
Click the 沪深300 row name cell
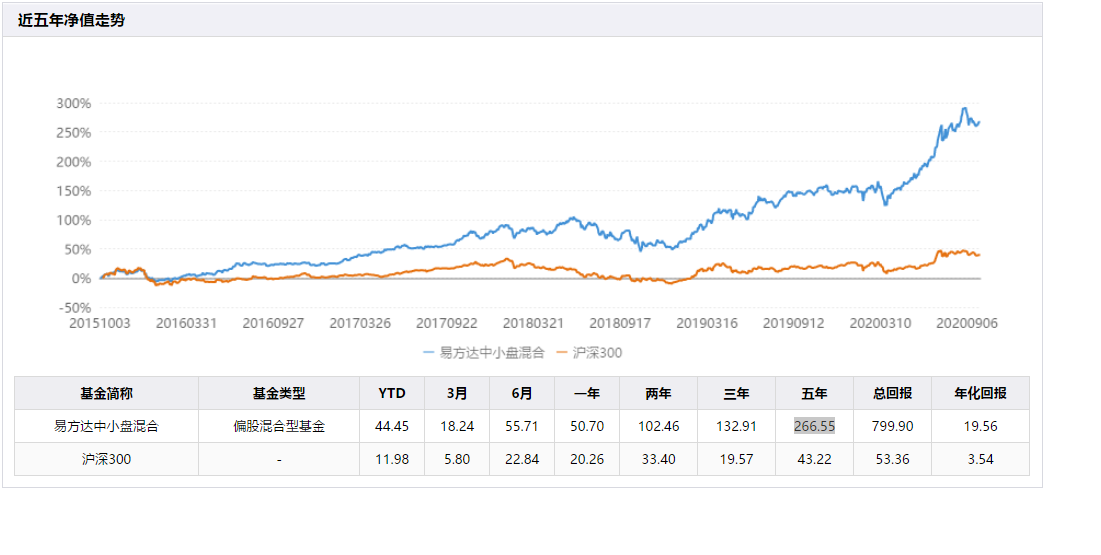point(106,459)
